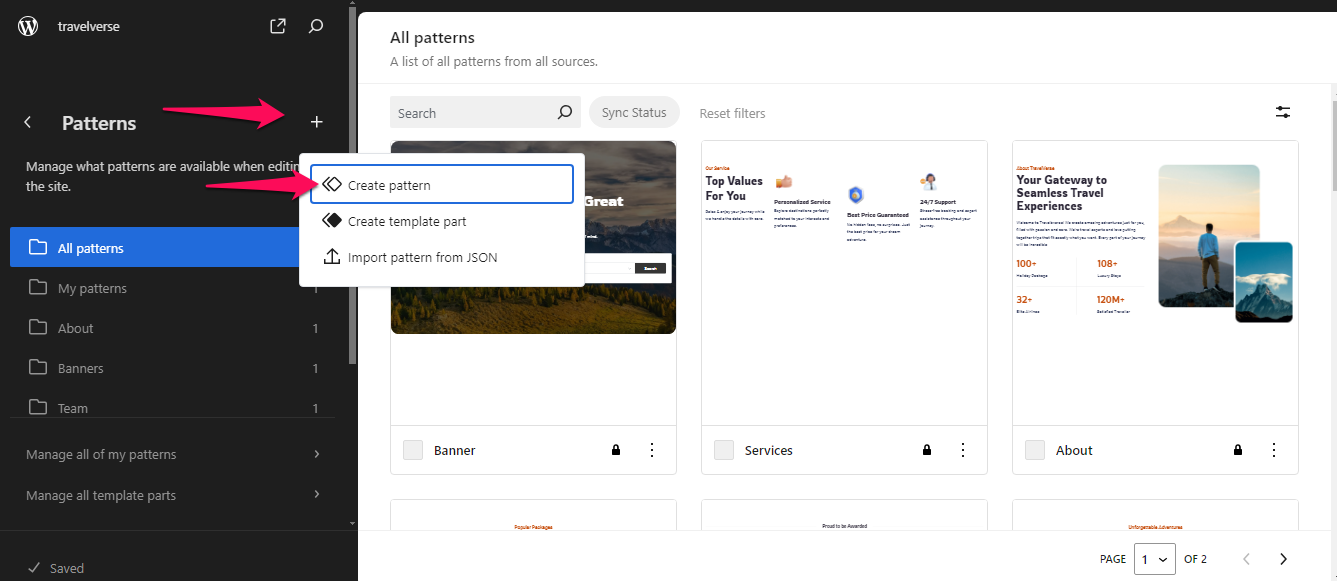Image resolution: width=1337 pixels, height=581 pixels.
Task: Click the lock icon on the Services pattern
Action: (x=926, y=450)
